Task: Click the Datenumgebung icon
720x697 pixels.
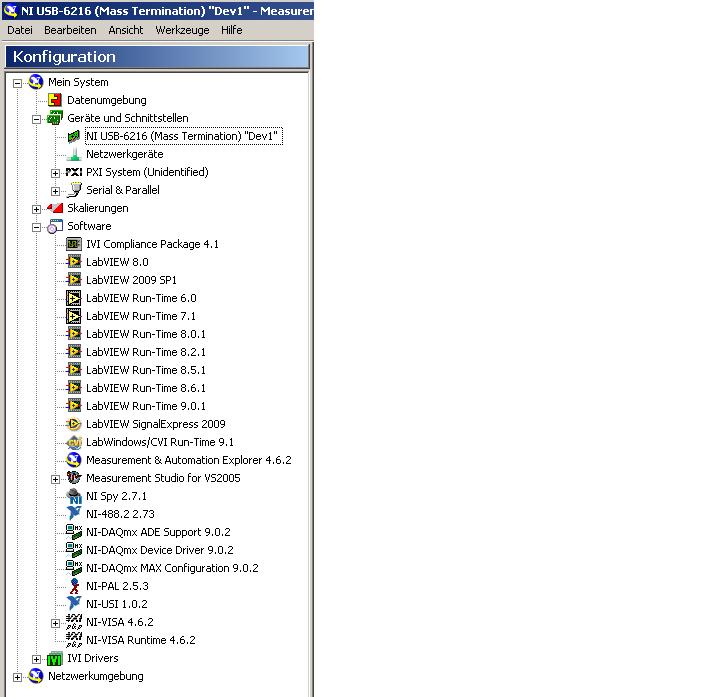Action: 55,100
